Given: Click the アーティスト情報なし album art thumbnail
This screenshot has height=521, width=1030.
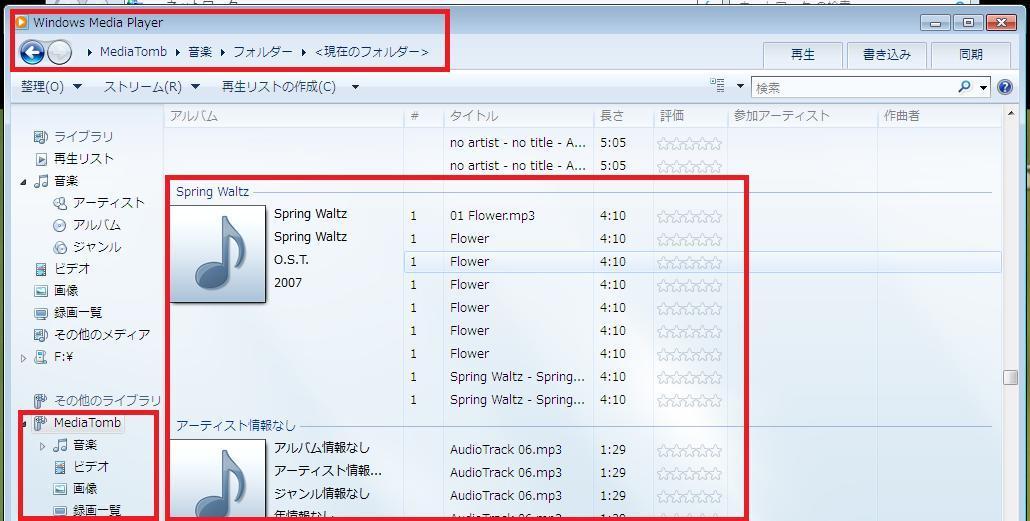Looking at the screenshot, I should (x=218, y=480).
